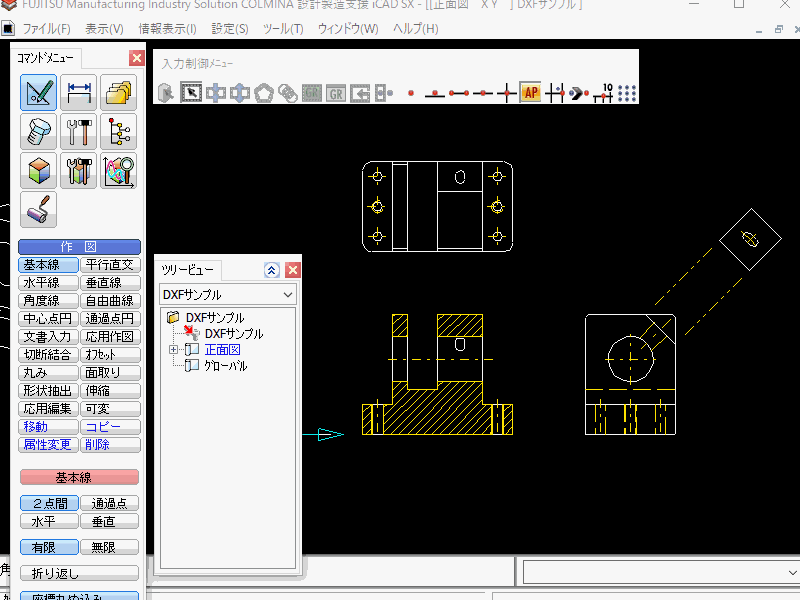800x600 pixels.
Task: Click the 平行直交 command button
Action: point(109,265)
